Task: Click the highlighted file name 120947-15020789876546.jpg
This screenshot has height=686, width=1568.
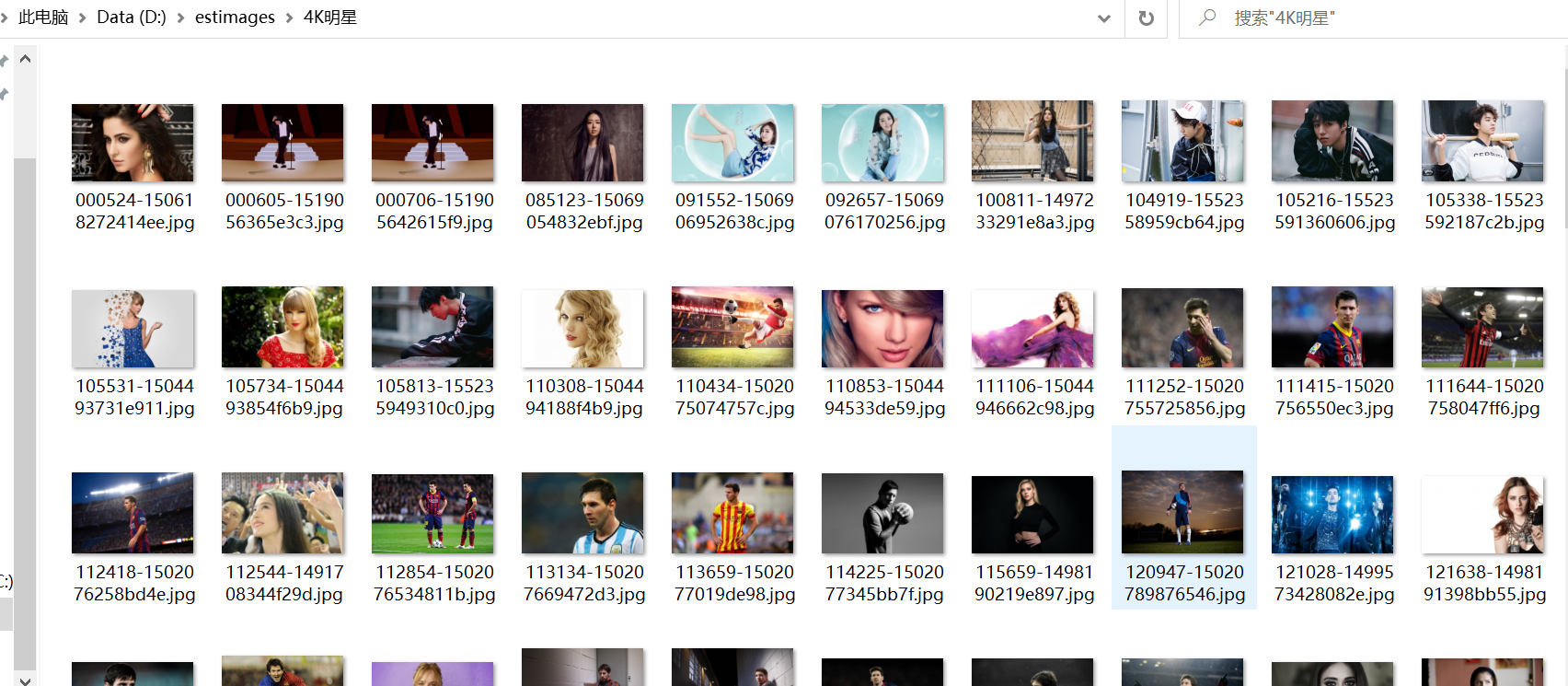Action: pos(1184,583)
